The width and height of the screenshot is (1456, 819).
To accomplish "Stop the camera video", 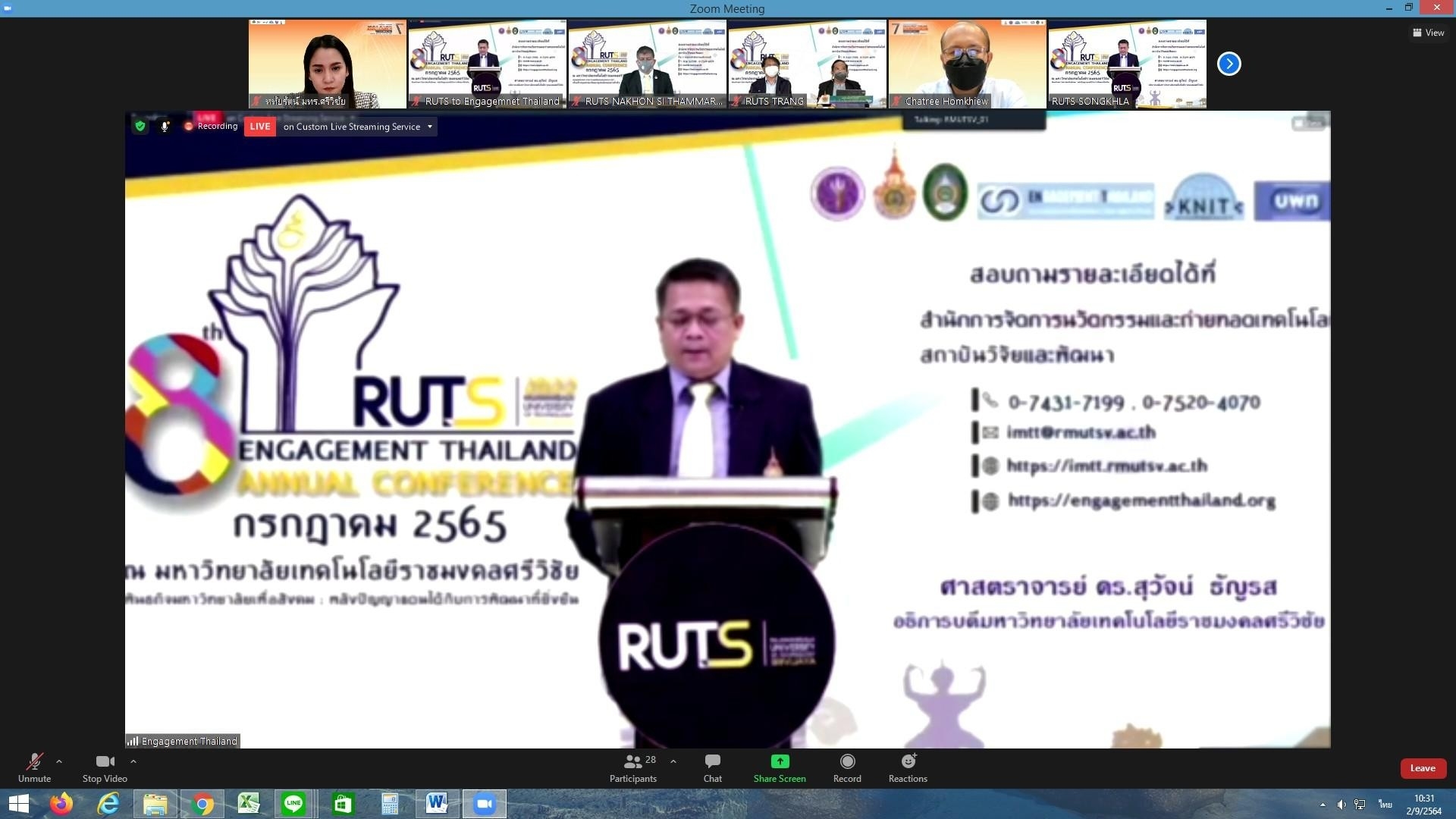I will tap(105, 767).
